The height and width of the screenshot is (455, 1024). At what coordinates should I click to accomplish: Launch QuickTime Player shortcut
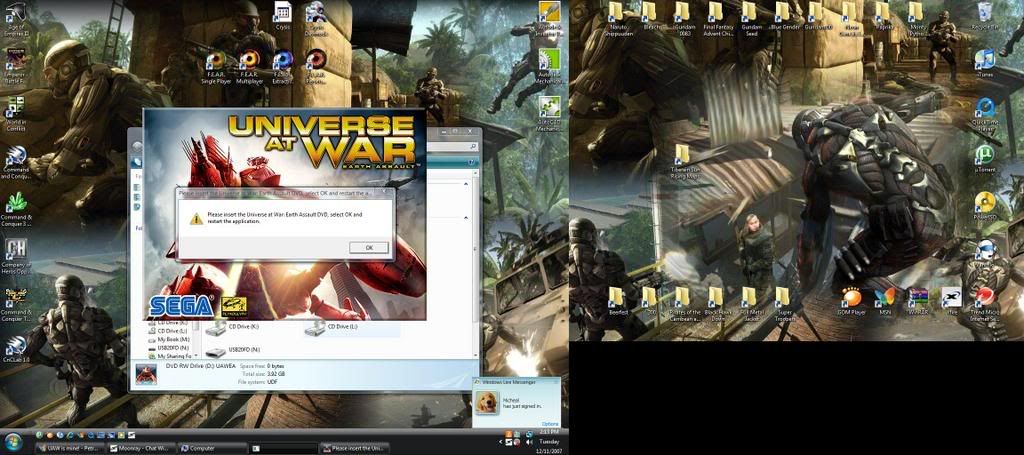coord(985,114)
